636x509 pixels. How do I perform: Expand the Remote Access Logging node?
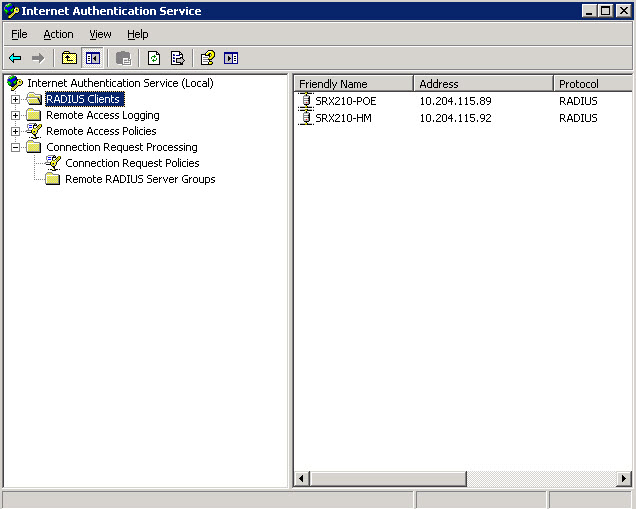(15, 116)
